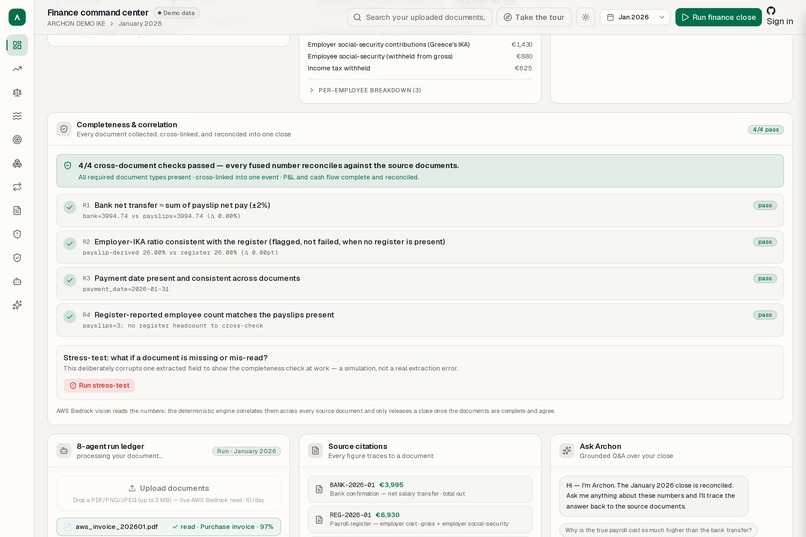806x537 pixels.
Task: Open the BANK-2026-01 €3,995 citation
Action: 420,489
